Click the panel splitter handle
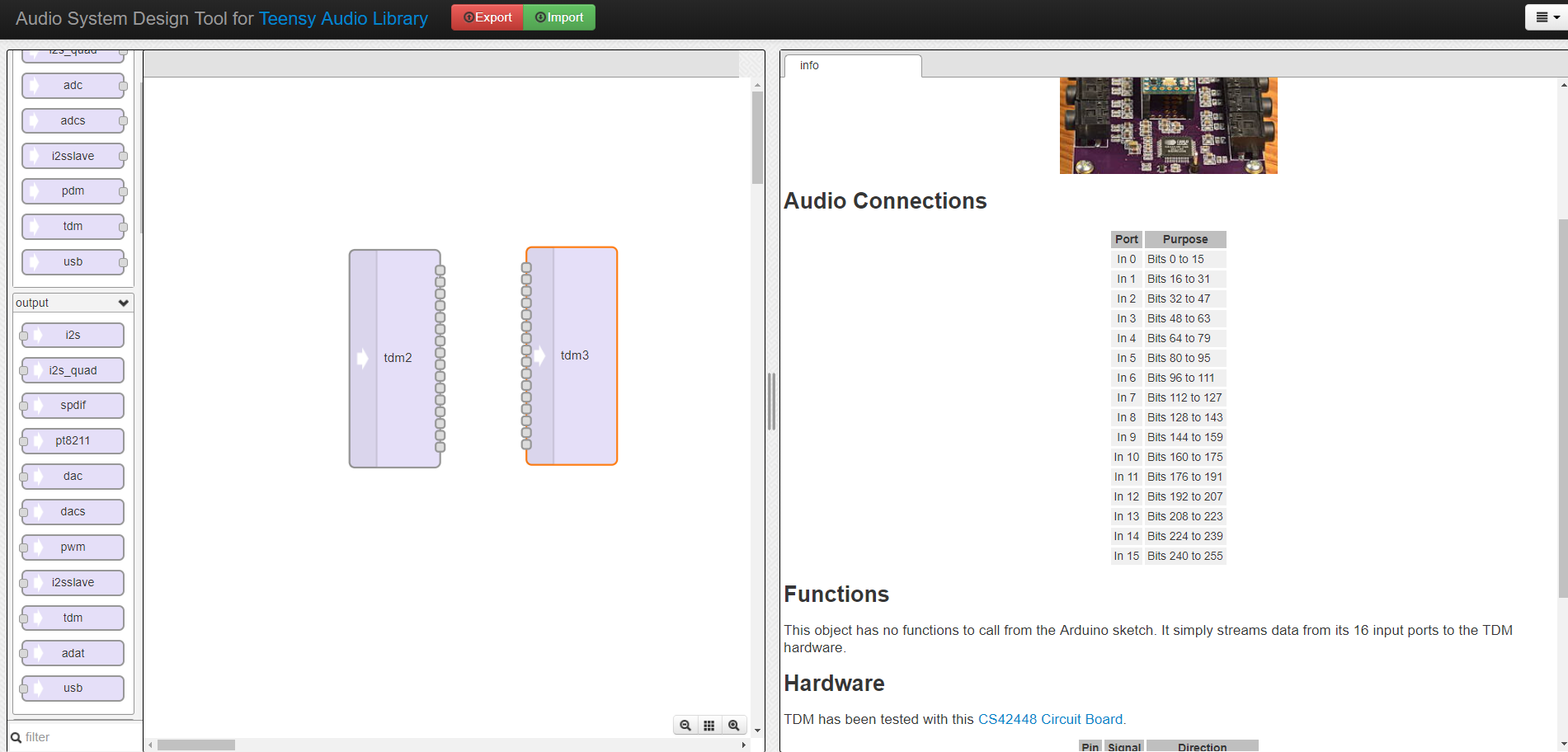 772,402
